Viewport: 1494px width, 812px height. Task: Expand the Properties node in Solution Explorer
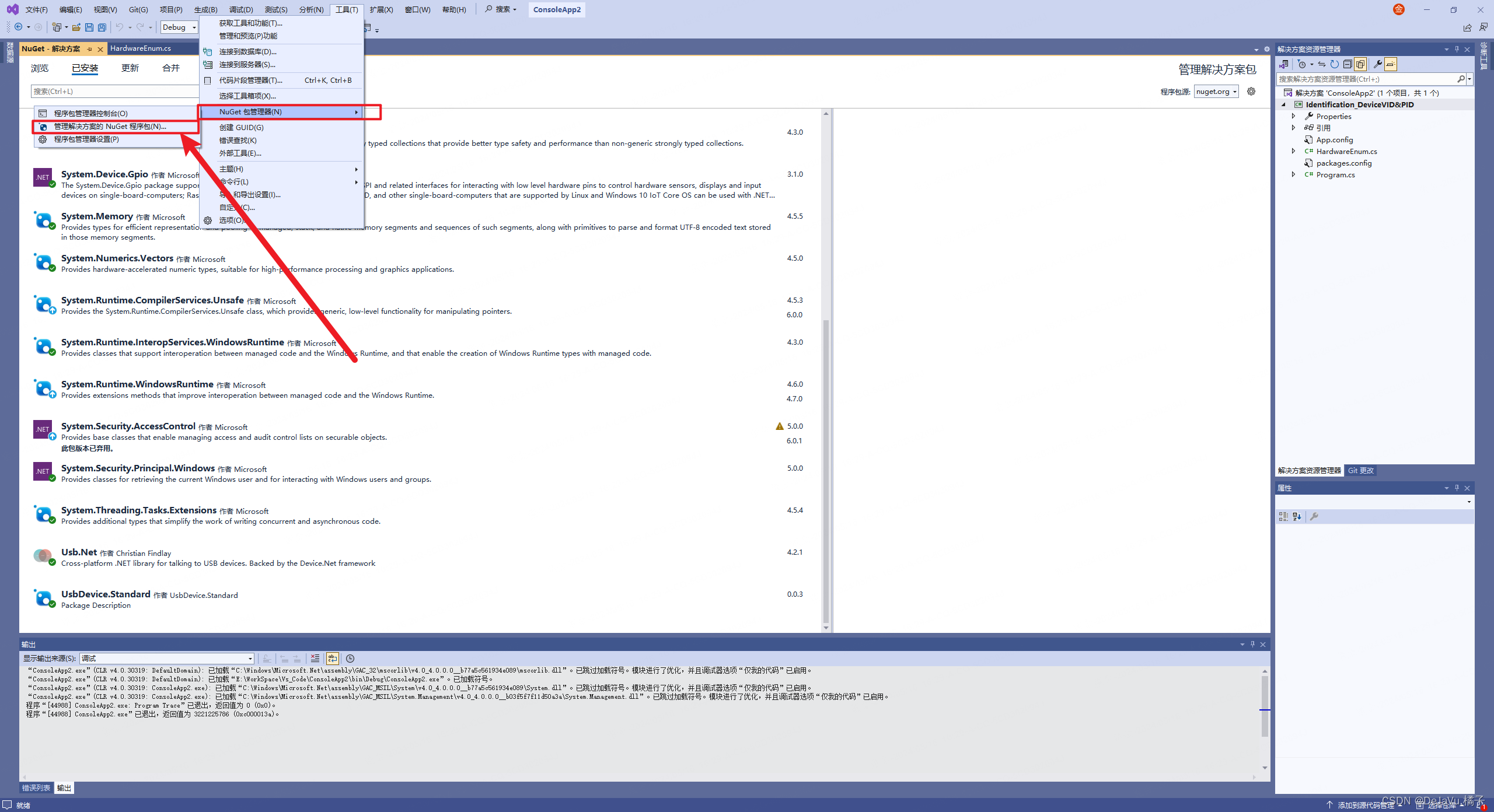pyautogui.click(x=1294, y=116)
